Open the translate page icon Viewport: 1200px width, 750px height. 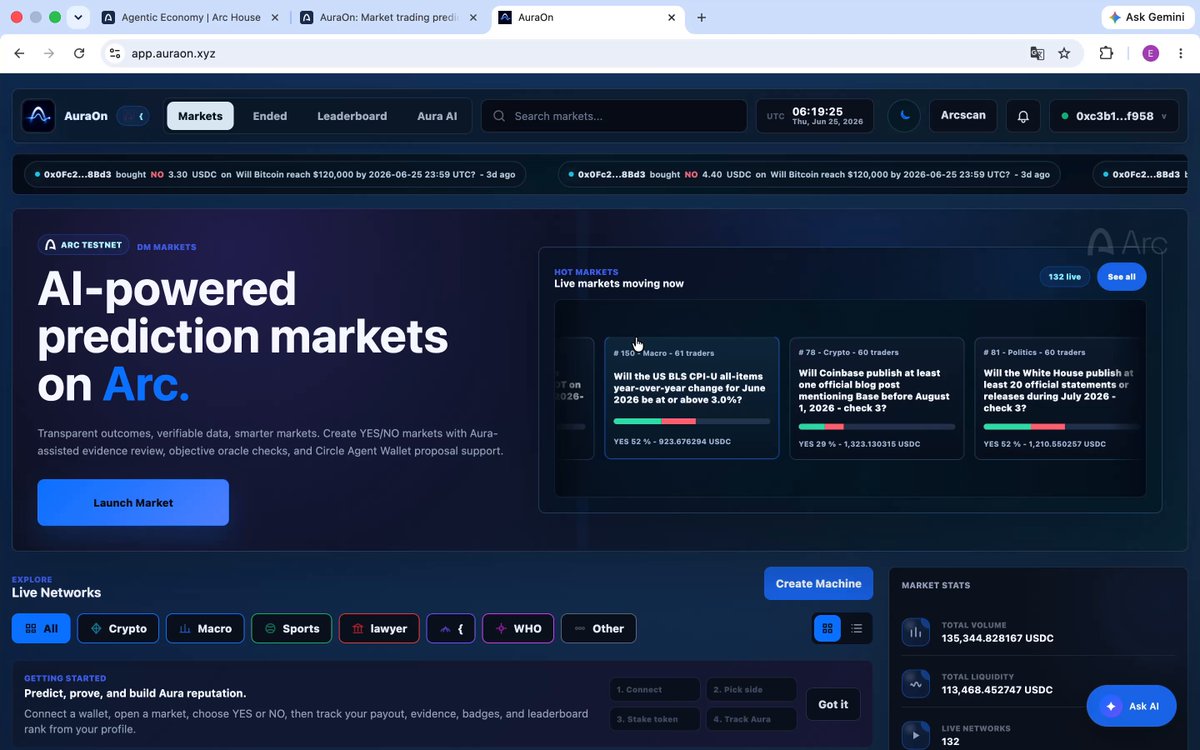[x=1038, y=53]
